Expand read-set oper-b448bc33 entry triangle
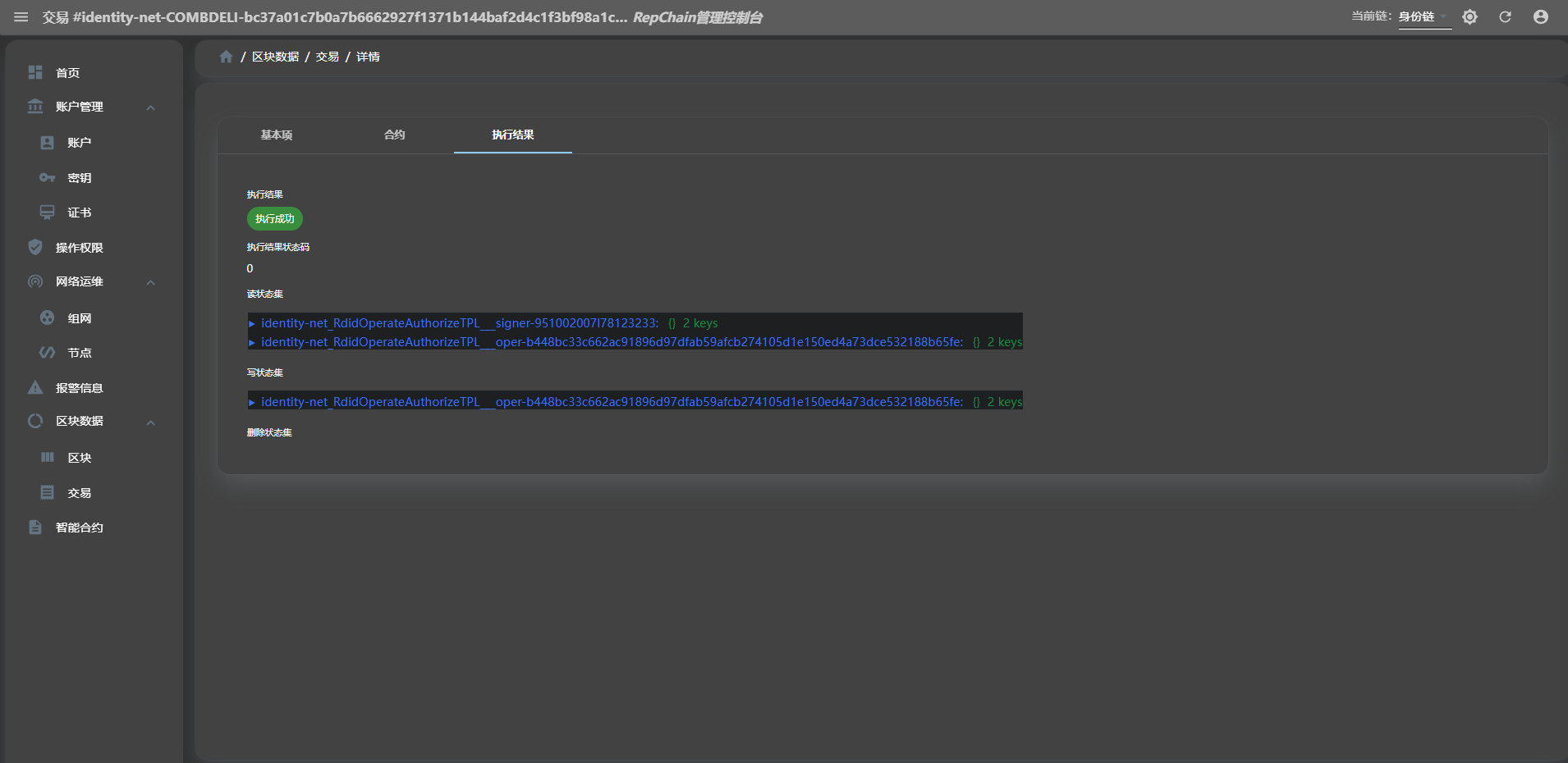1568x763 pixels. click(x=252, y=342)
